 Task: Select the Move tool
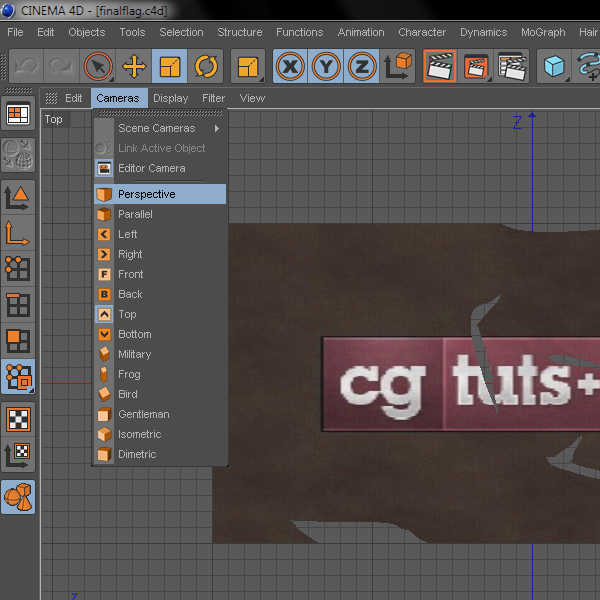coord(134,66)
